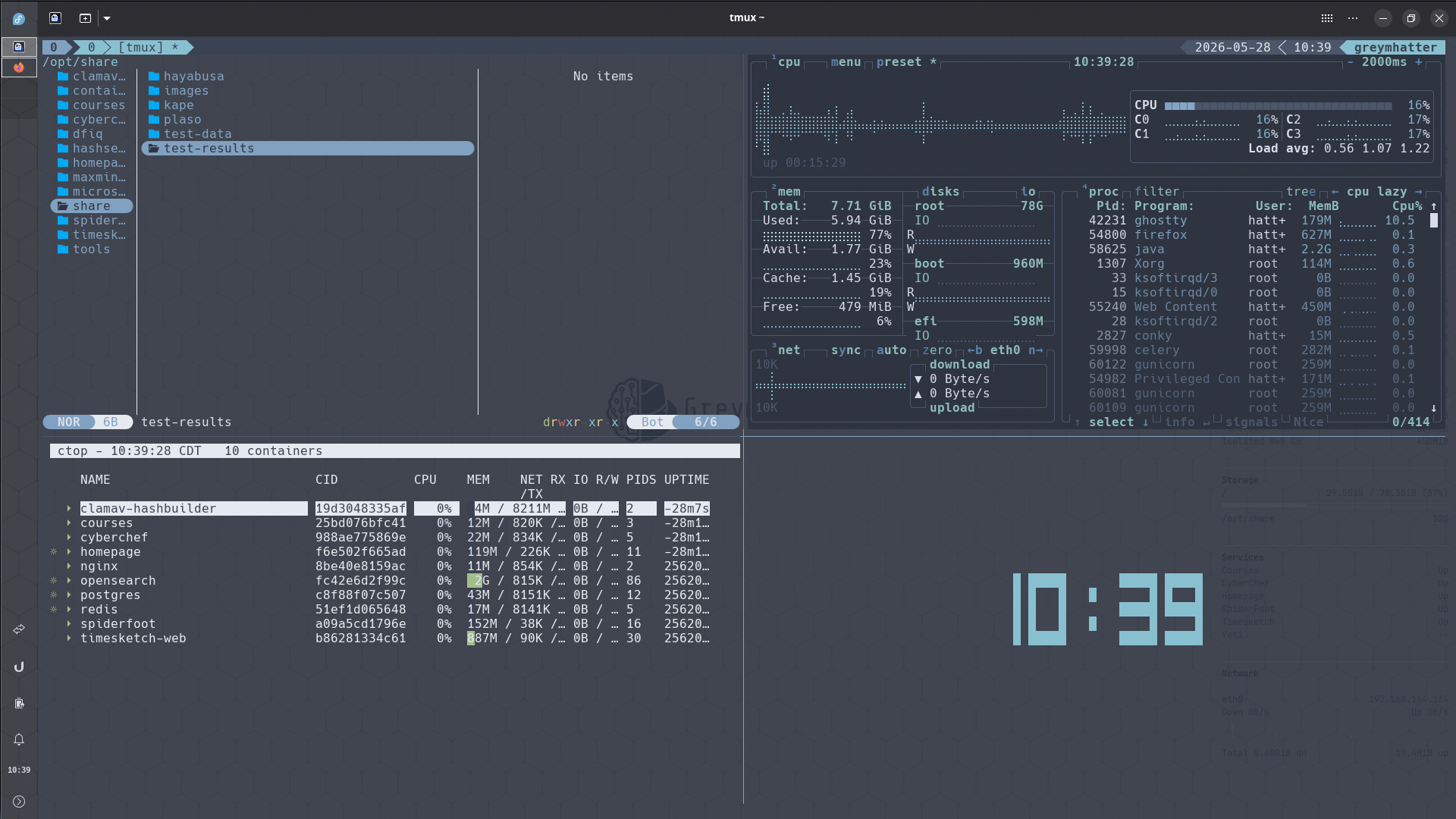Increase btop update interval with plus
This screenshot has height=819, width=1456.
click(1418, 61)
